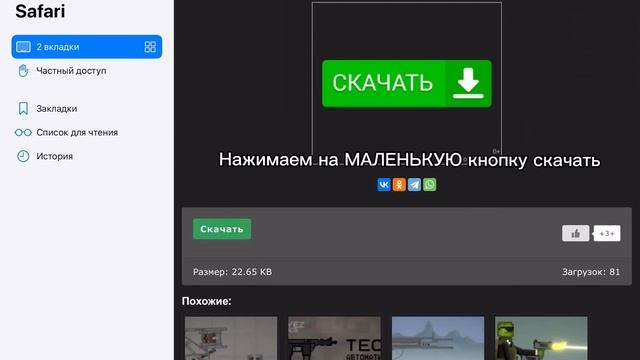Image resolution: width=640 pixels, height=360 pixels.
Task: Click the Загрузок: 81 text
Action: 591,272
